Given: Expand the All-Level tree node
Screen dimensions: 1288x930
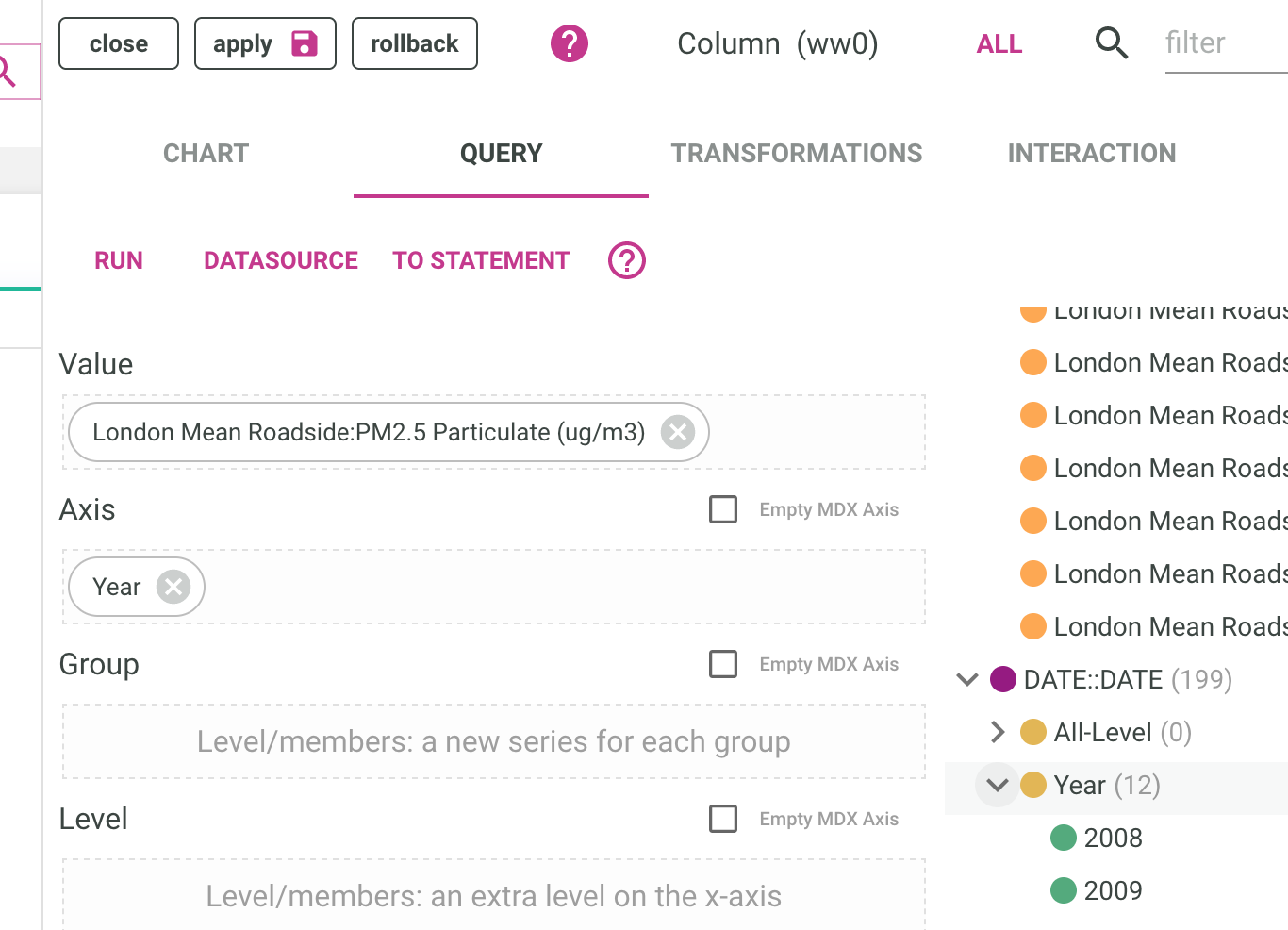Looking at the screenshot, I should (x=997, y=731).
